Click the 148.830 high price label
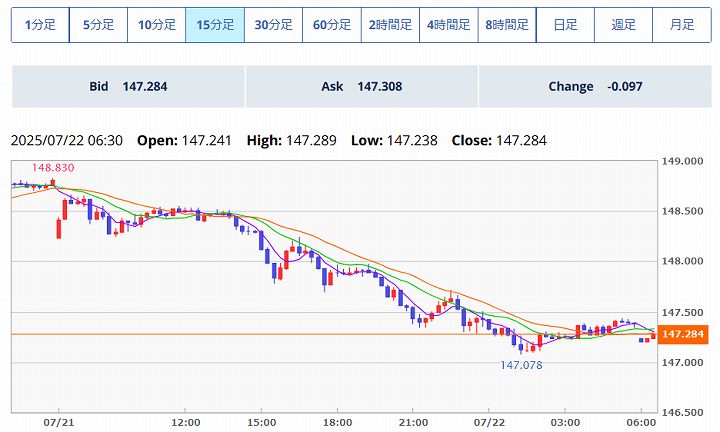 53,168
